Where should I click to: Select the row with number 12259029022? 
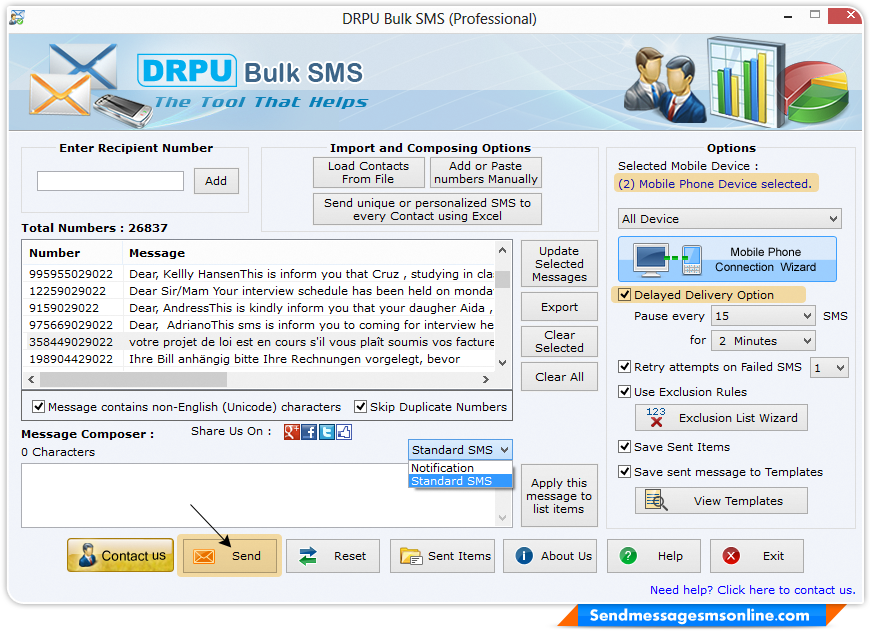(x=259, y=291)
